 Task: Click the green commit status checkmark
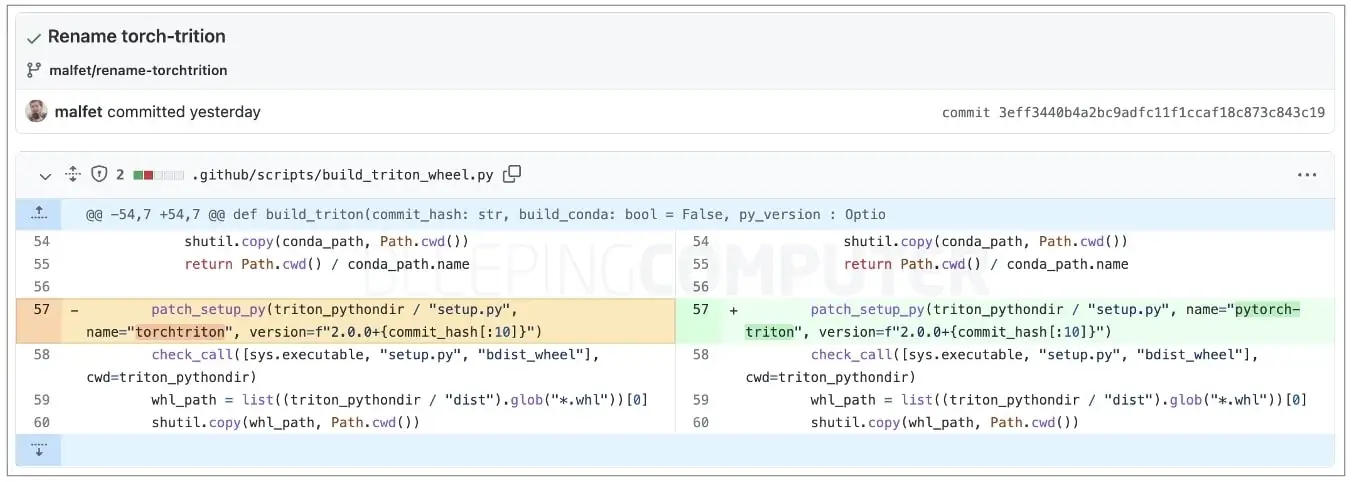click(x=34, y=37)
